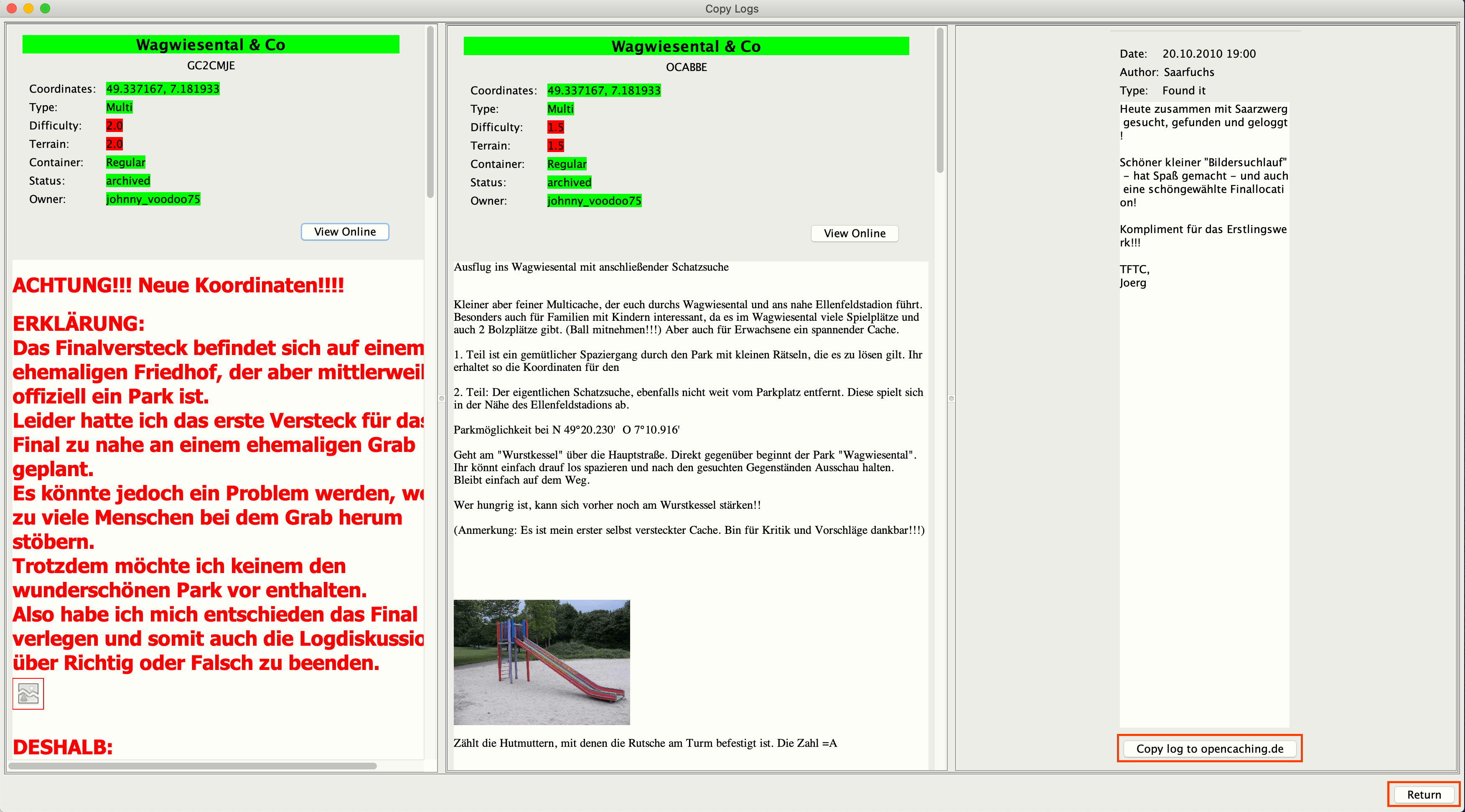
Task: Click log type Found it
Action: [1183, 90]
